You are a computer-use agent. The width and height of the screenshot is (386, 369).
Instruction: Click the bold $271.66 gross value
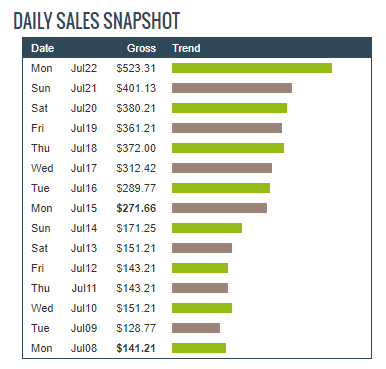pos(136,208)
